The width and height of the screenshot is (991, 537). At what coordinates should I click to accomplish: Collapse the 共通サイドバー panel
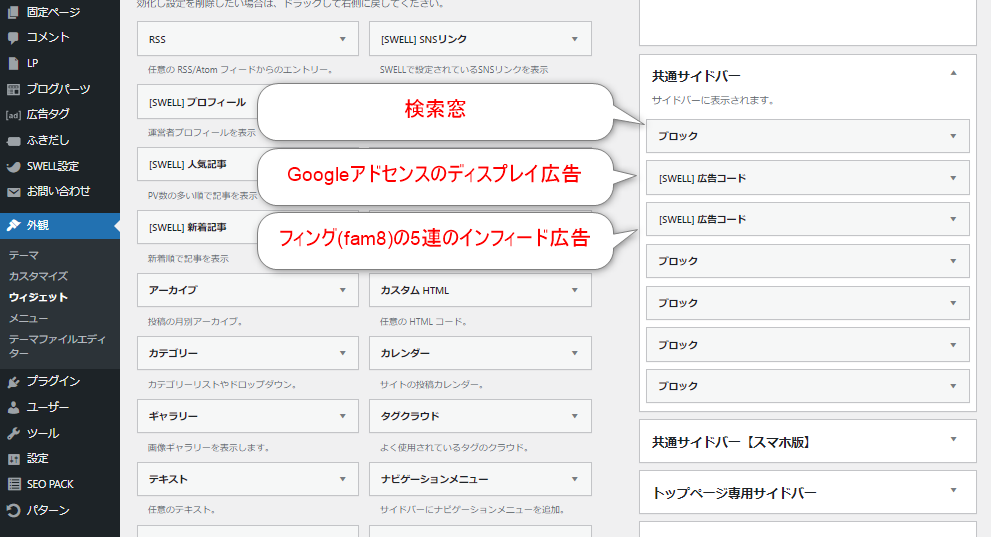click(953, 73)
